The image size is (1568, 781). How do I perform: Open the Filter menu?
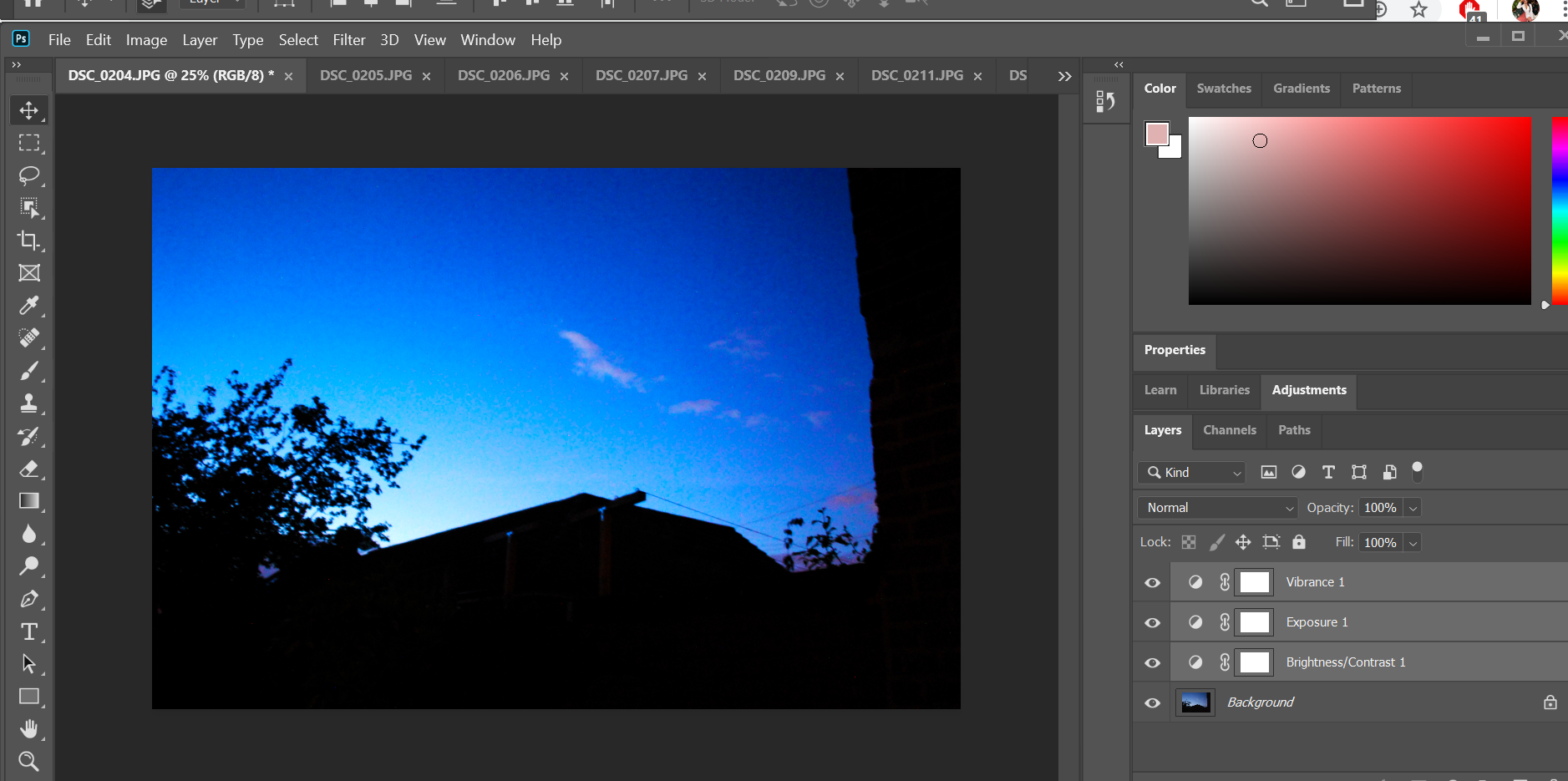(348, 40)
